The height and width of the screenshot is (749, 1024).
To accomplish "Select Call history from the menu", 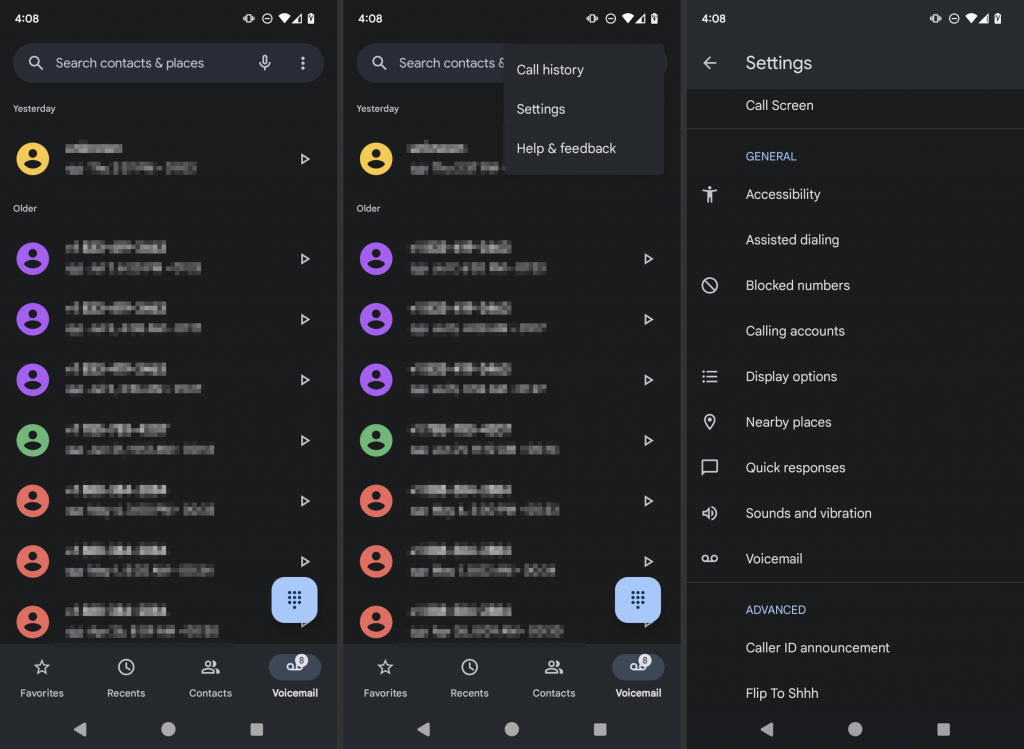I will point(549,69).
